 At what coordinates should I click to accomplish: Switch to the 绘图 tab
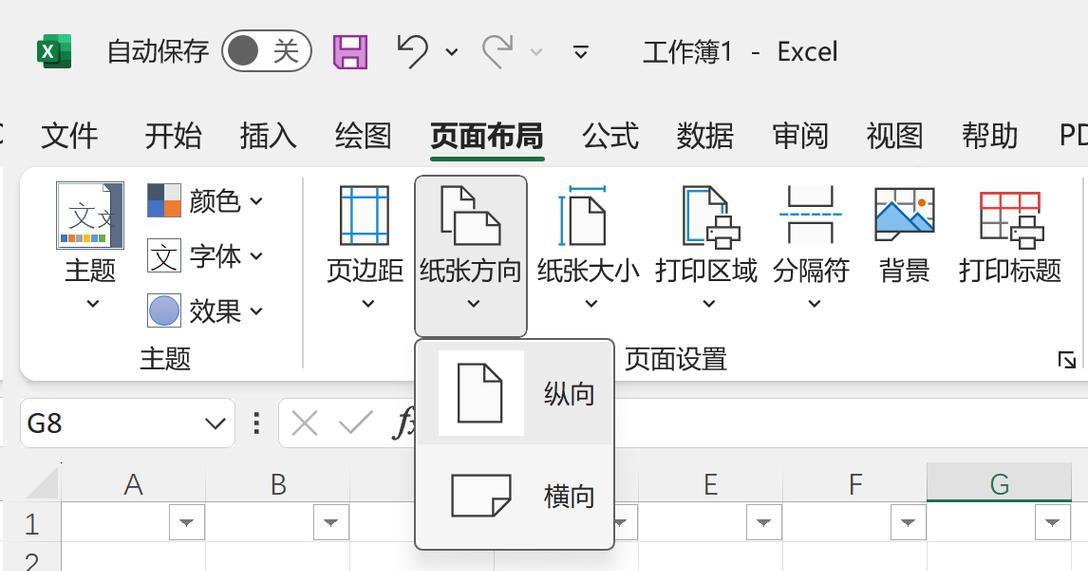[363, 135]
